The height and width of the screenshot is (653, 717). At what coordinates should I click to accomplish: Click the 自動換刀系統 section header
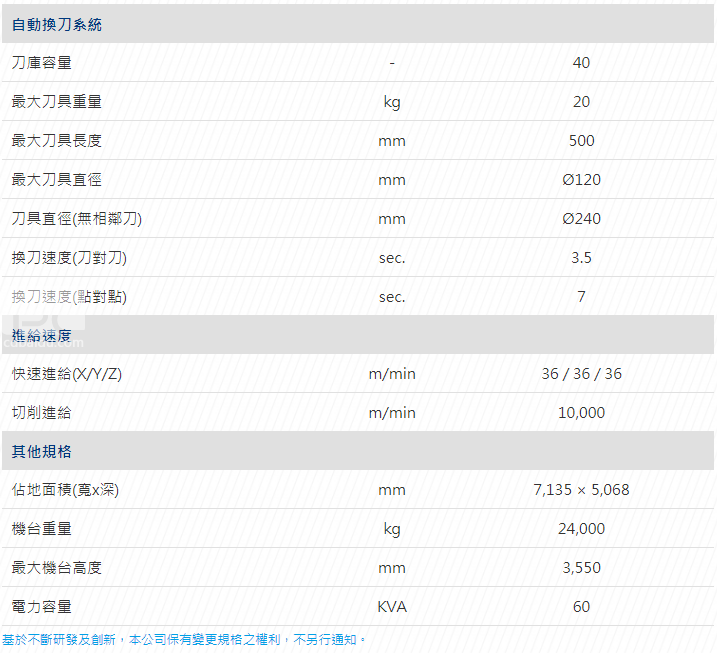point(57,24)
